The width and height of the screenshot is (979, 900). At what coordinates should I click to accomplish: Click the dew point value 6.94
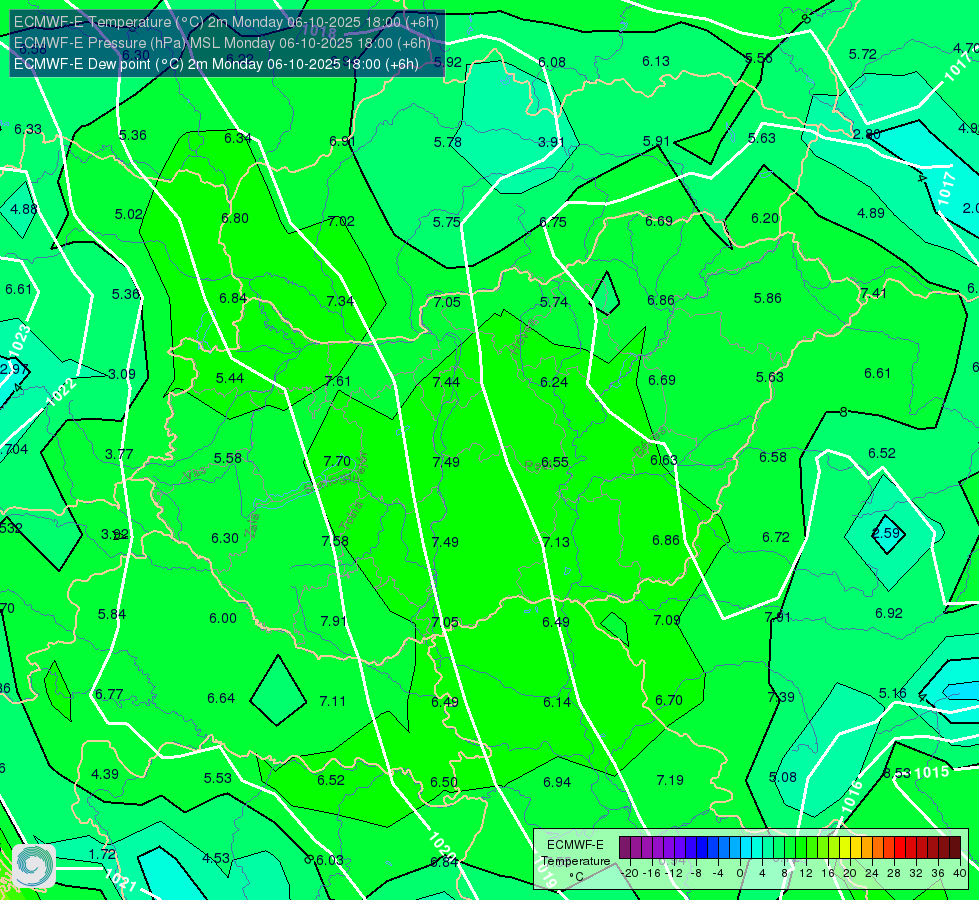pyautogui.click(x=557, y=782)
